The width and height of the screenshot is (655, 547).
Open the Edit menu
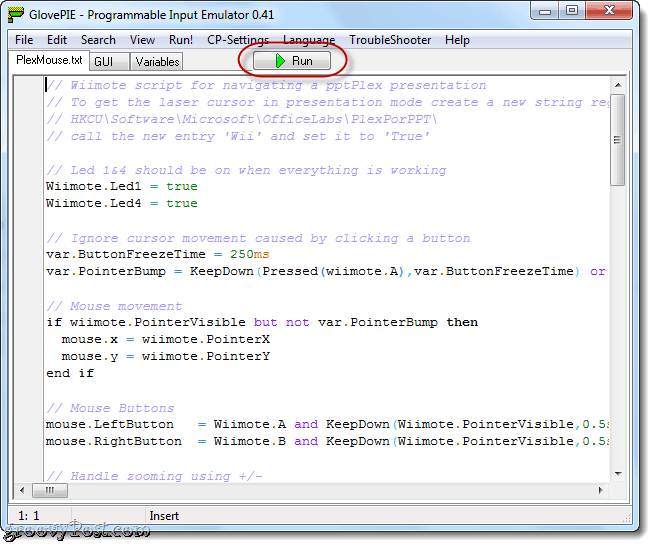[x=57, y=40]
